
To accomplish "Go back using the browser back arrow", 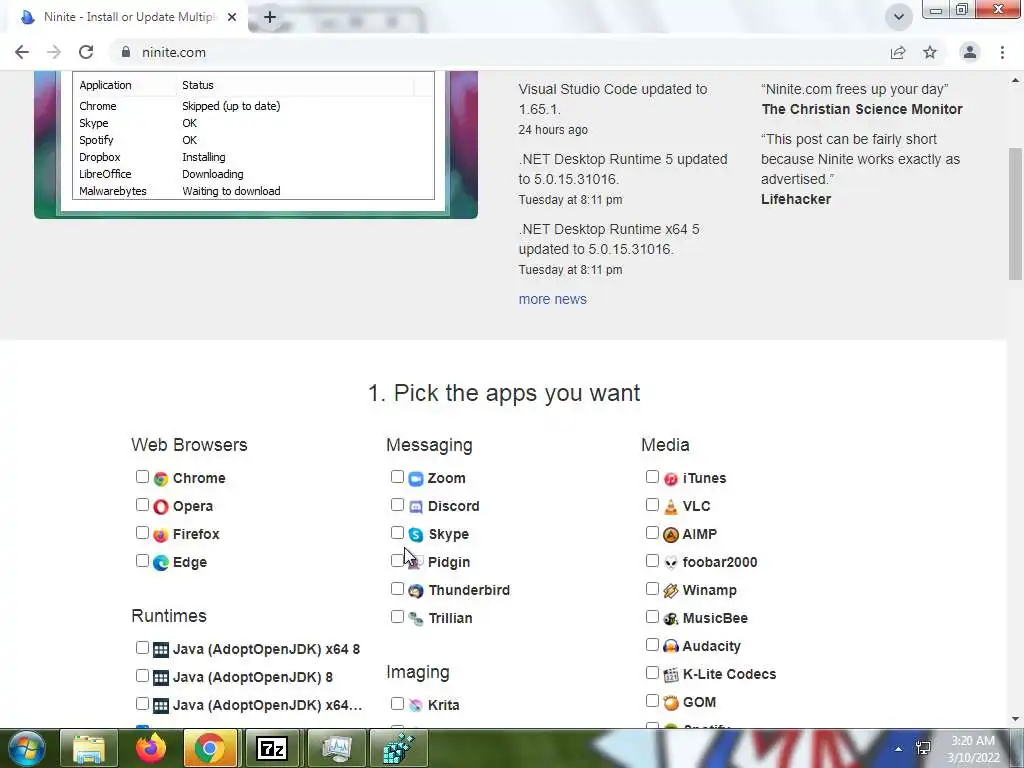I will 22,52.
